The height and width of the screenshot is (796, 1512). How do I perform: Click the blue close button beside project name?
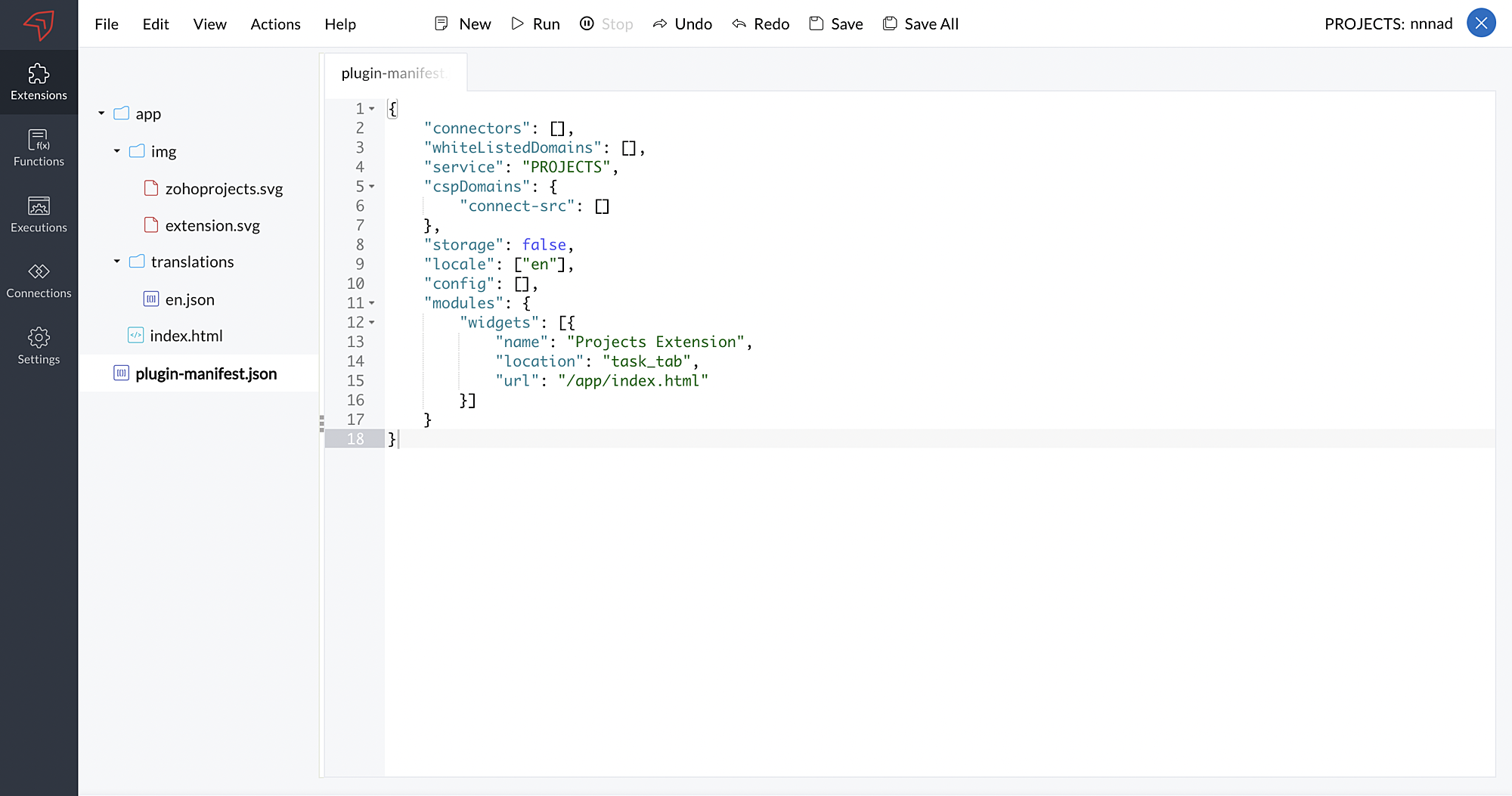(x=1481, y=23)
